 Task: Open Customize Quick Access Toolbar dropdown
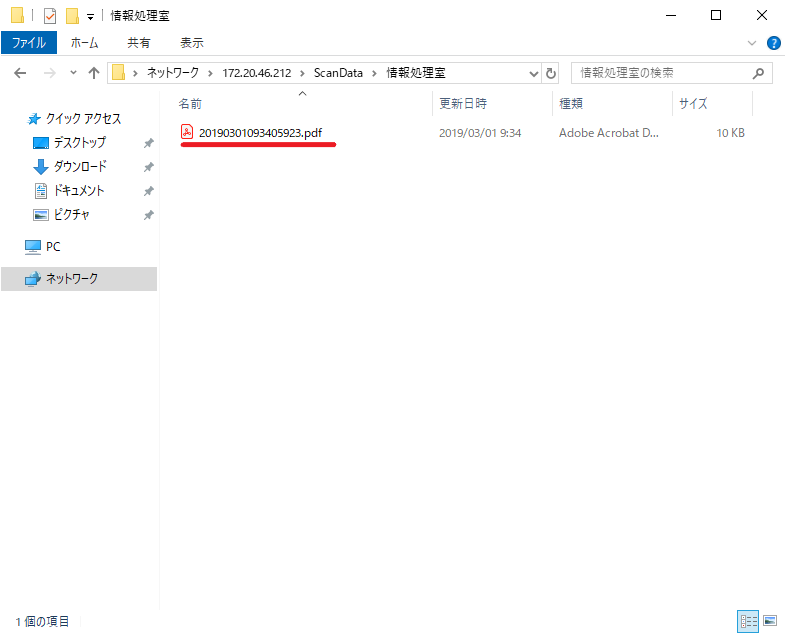coord(90,17)
